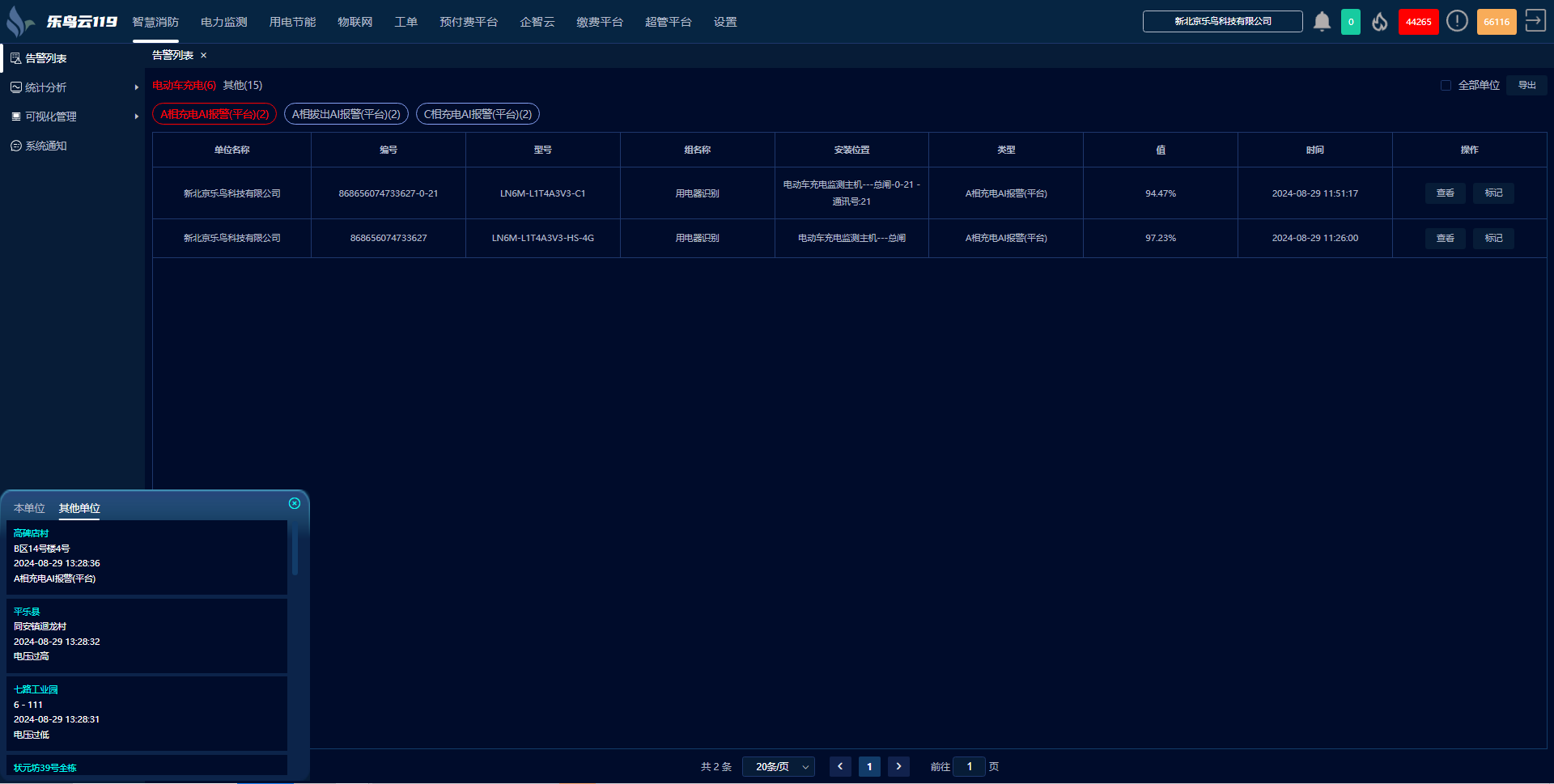Viewport: 1554px width, 784px height.
Task: Click the 前往 page number input field
Action: click(969, 766)
